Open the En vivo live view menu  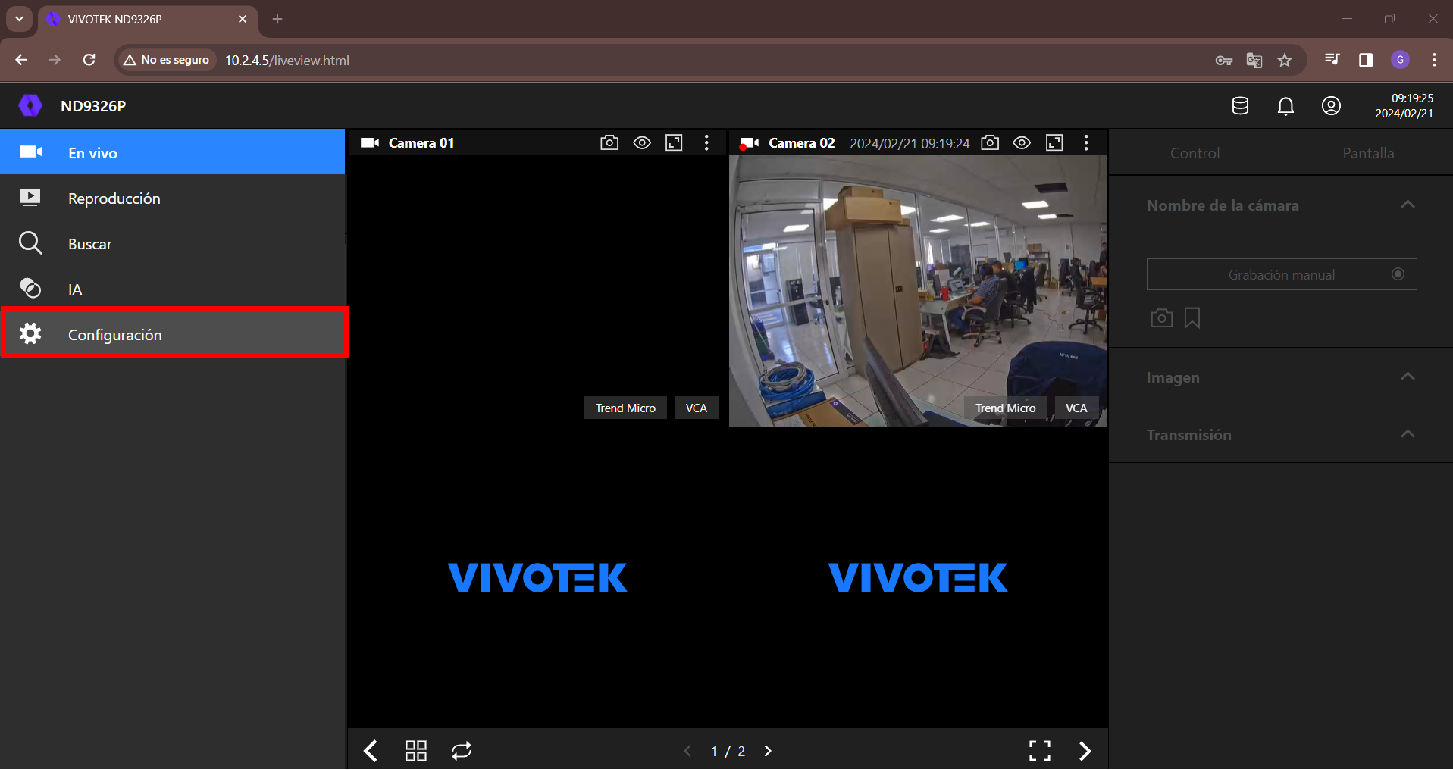[173, 153]
